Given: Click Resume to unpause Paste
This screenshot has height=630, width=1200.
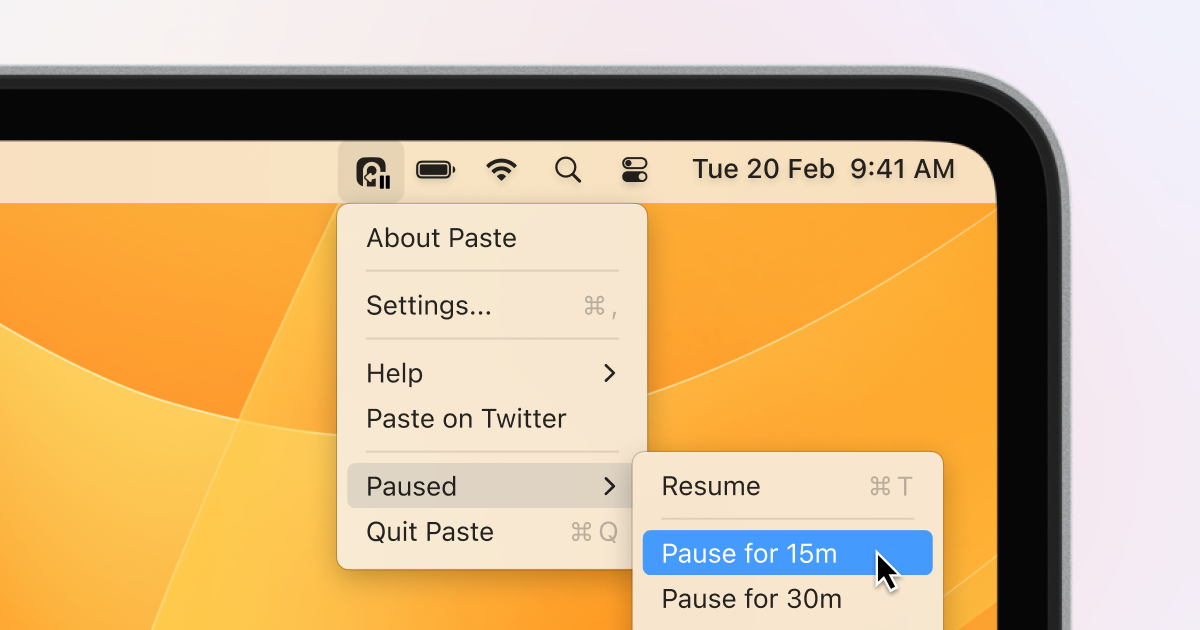Looking at the screenshot, I should [x=711, y=486].
